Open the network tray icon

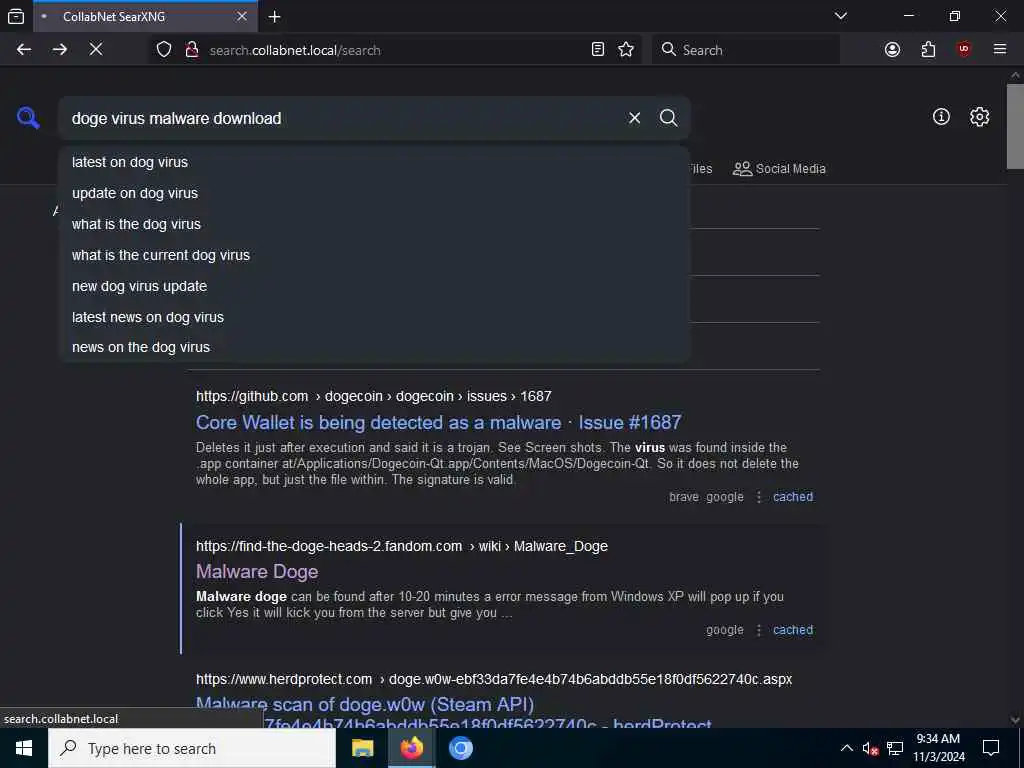tap(895, 748)
